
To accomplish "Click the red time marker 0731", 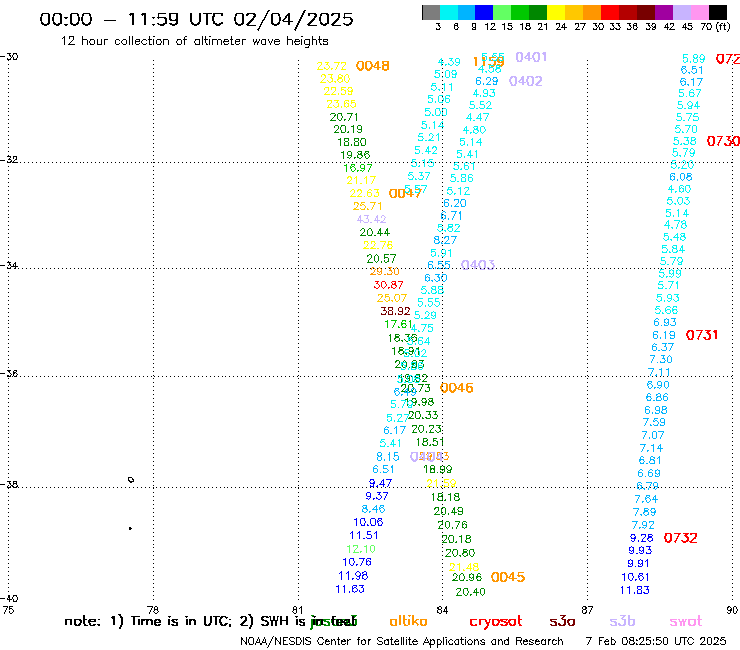I will (x=702, y=335).
